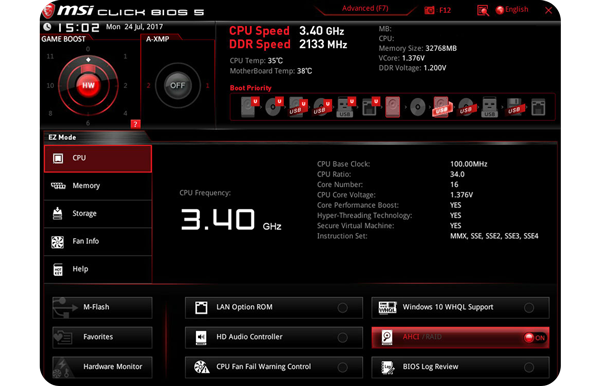Click the F12 screenshot camera icon
Viewport: 600px width, 386px height.
[x=429, y=11]
